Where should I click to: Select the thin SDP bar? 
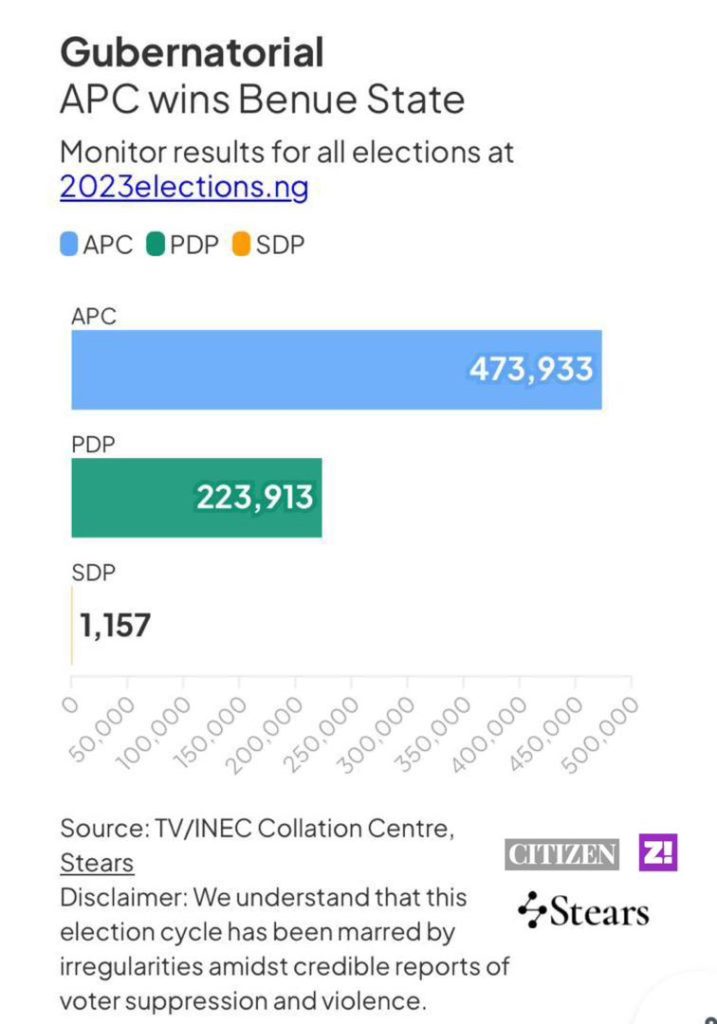click(x=72, y=626)
